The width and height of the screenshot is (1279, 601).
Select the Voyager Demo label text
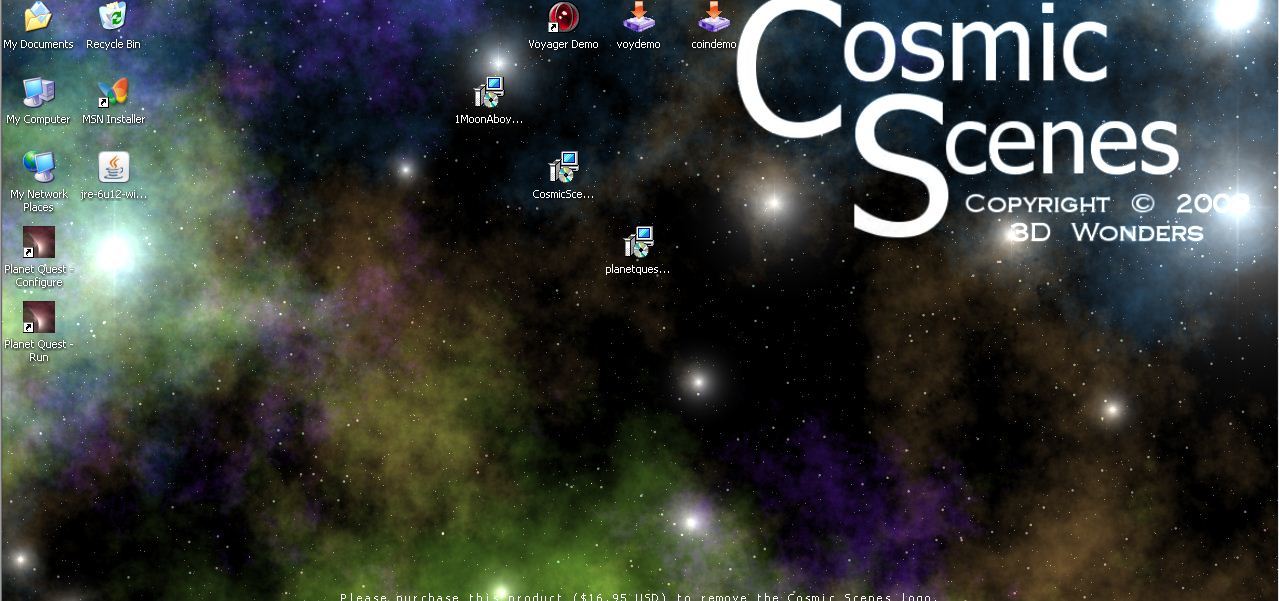[x=563, y=44]
